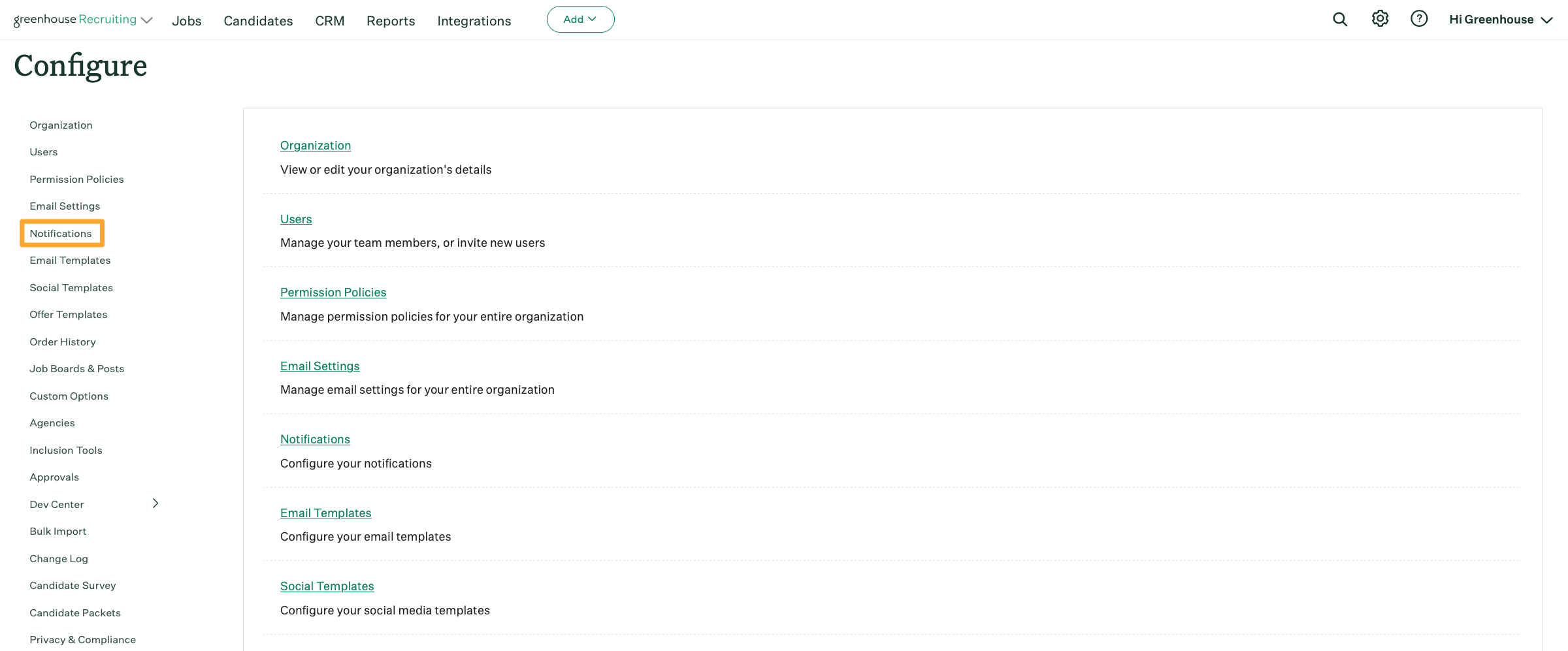This screenshot has width=1568, height=651.
Task: Open Permission Policies from the sidebar
Action: click(x=76, y=179)
